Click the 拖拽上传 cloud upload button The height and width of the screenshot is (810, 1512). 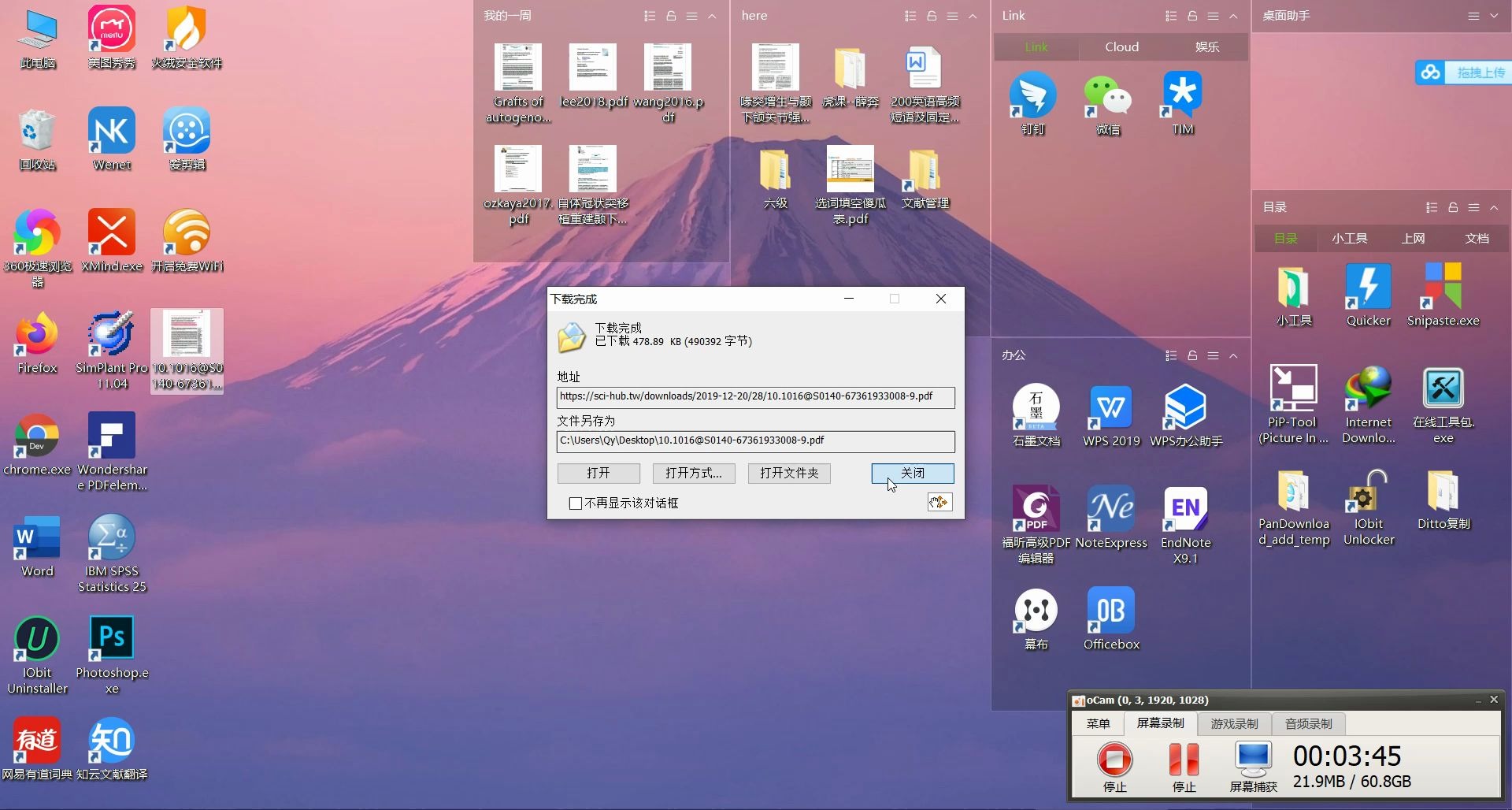(x=1463, y=72)
